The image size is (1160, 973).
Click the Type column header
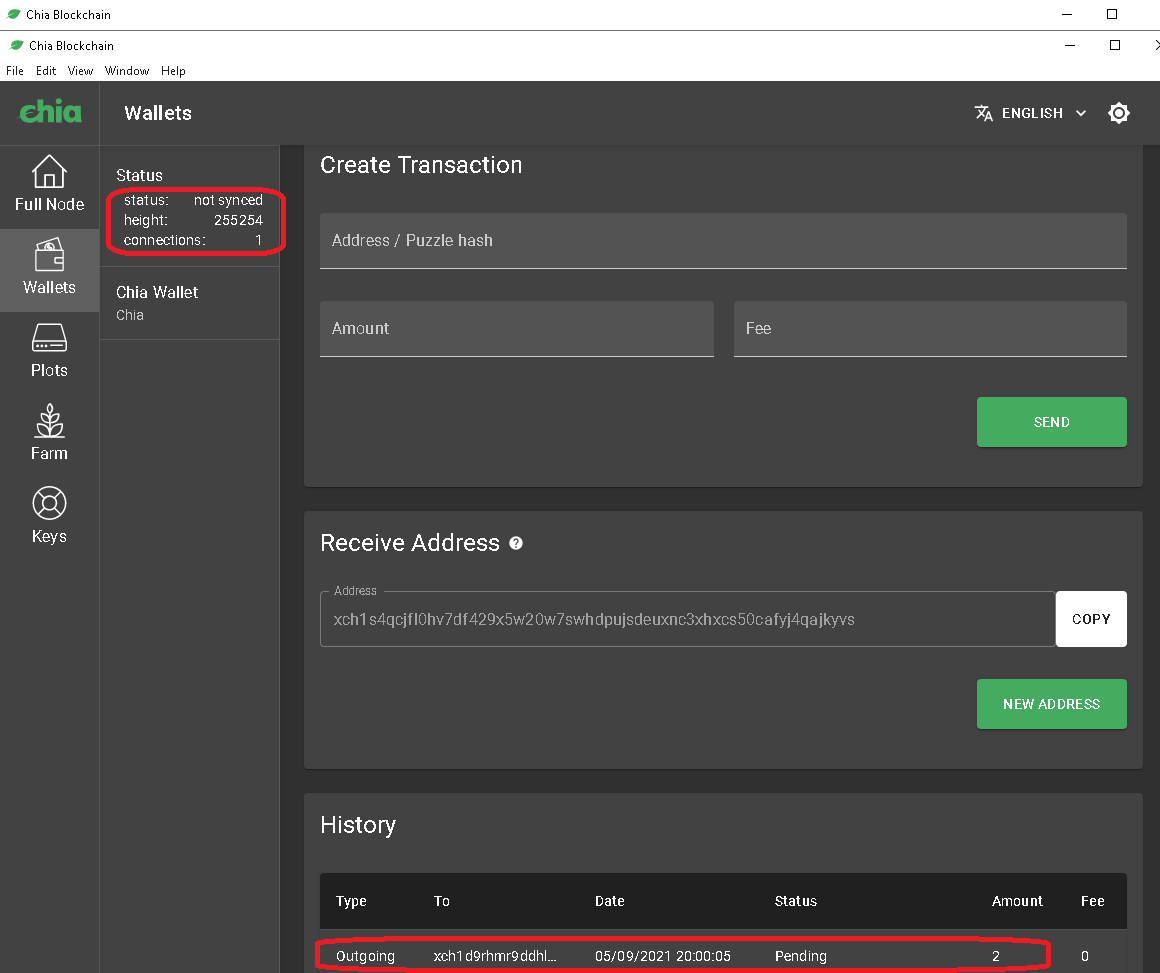point(351,901)
